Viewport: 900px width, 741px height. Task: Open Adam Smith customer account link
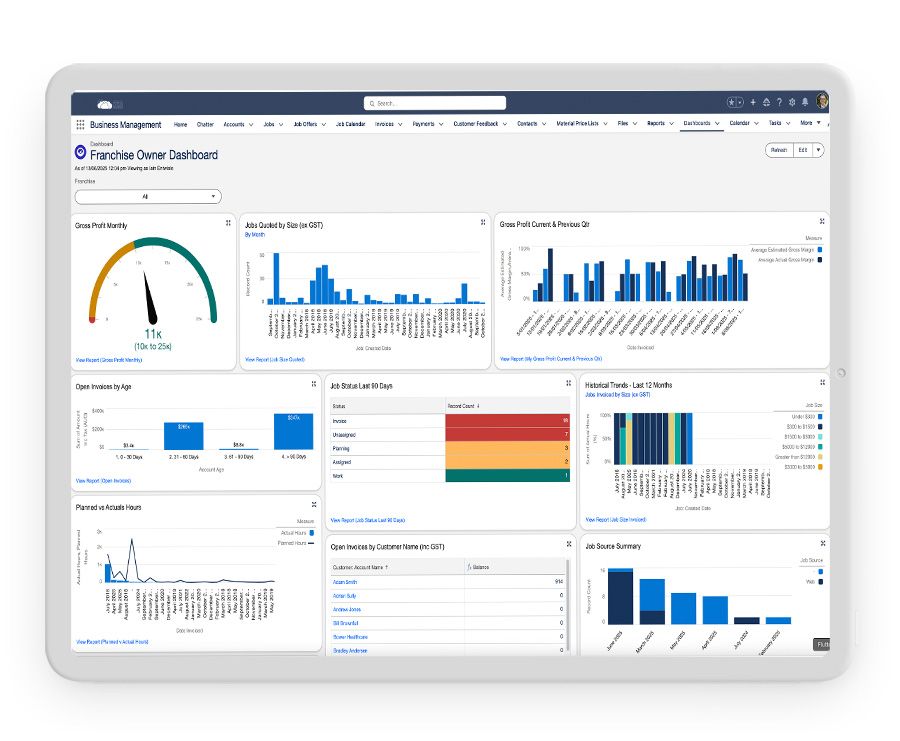click(346, 581)
